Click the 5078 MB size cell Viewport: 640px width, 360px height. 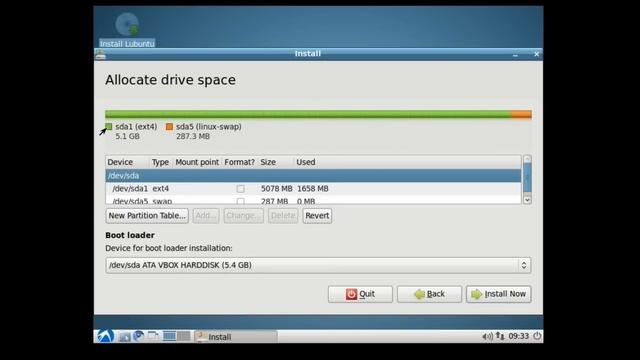coord(276,189)
